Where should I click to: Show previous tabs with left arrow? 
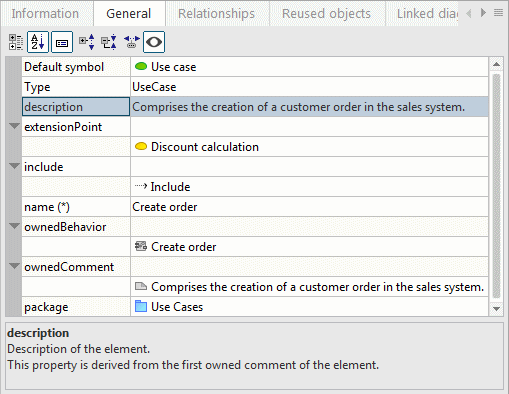(x=469, y=13)
